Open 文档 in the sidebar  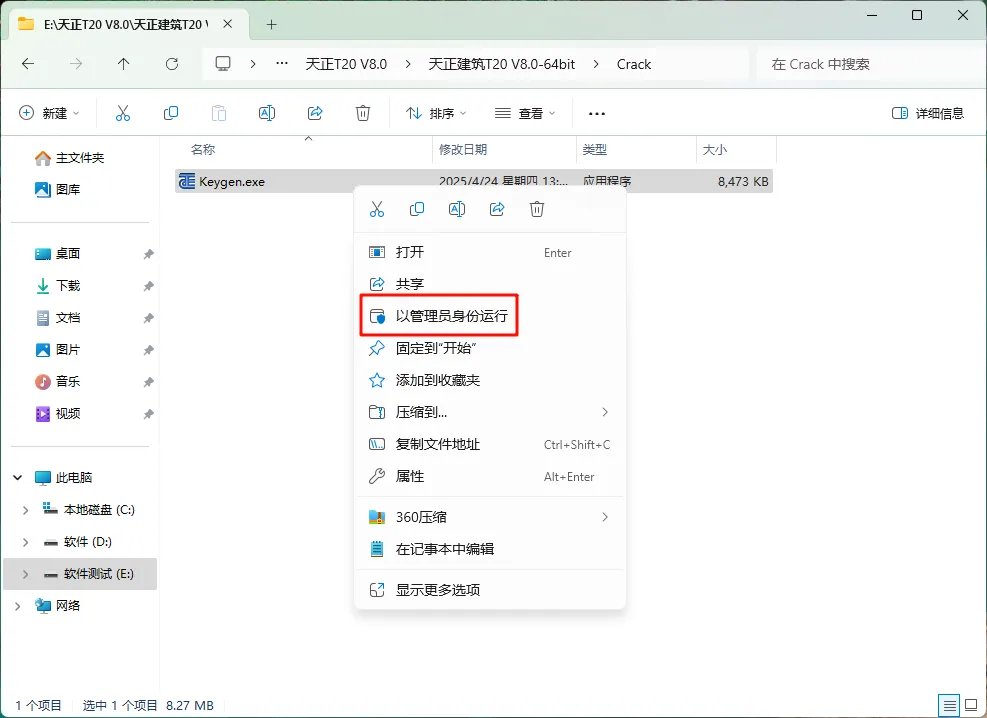80,318
